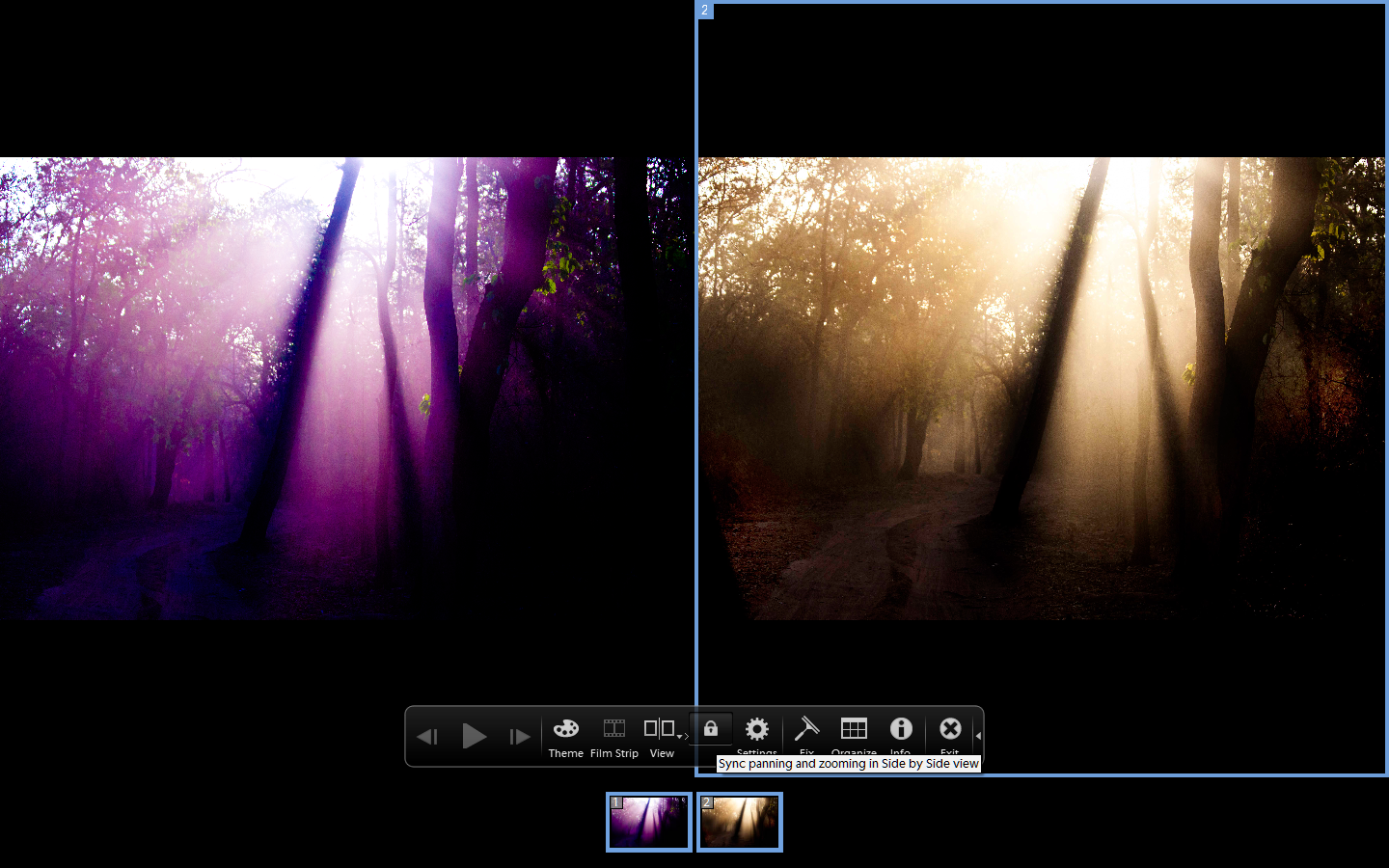Show image Info
This screenshot has height=868, width=1389.
coord(901,729)
